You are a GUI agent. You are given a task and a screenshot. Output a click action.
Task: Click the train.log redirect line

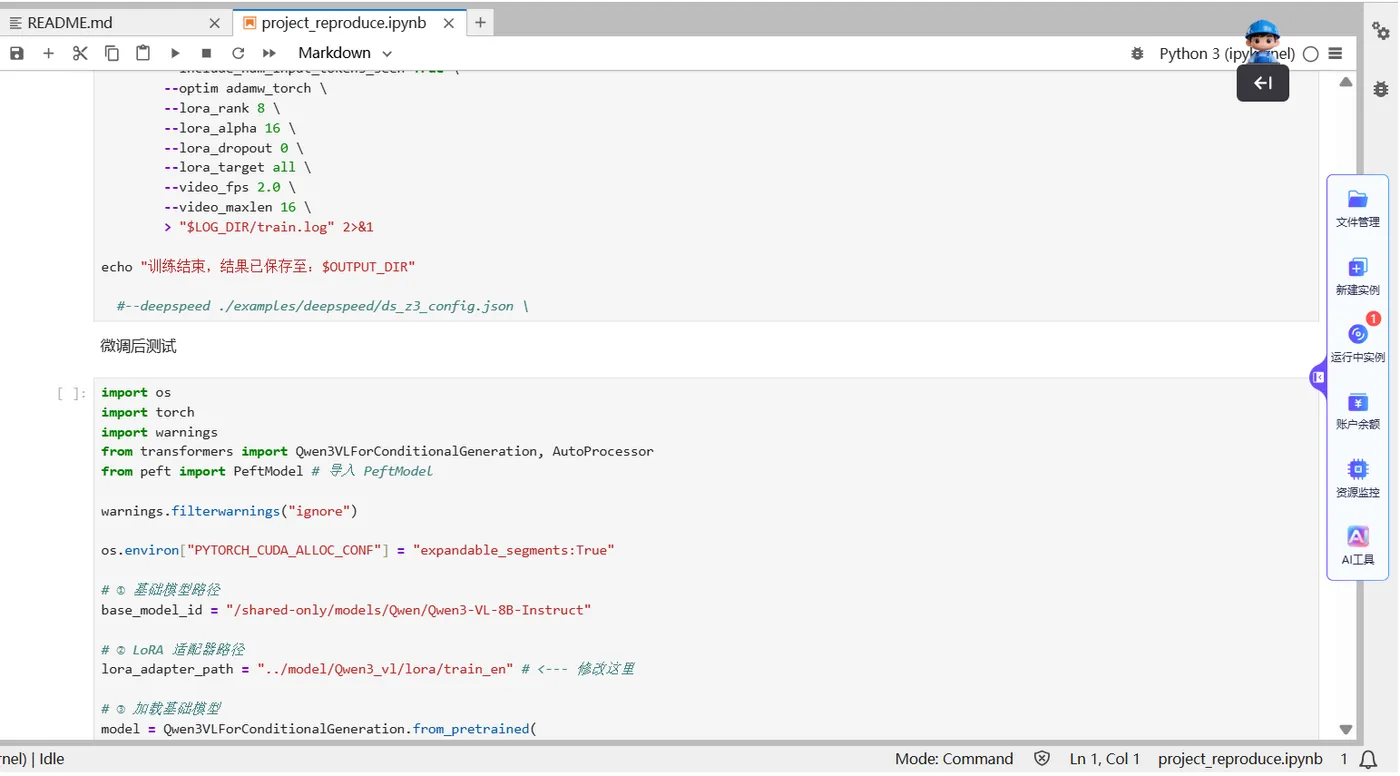coord(269,227)
